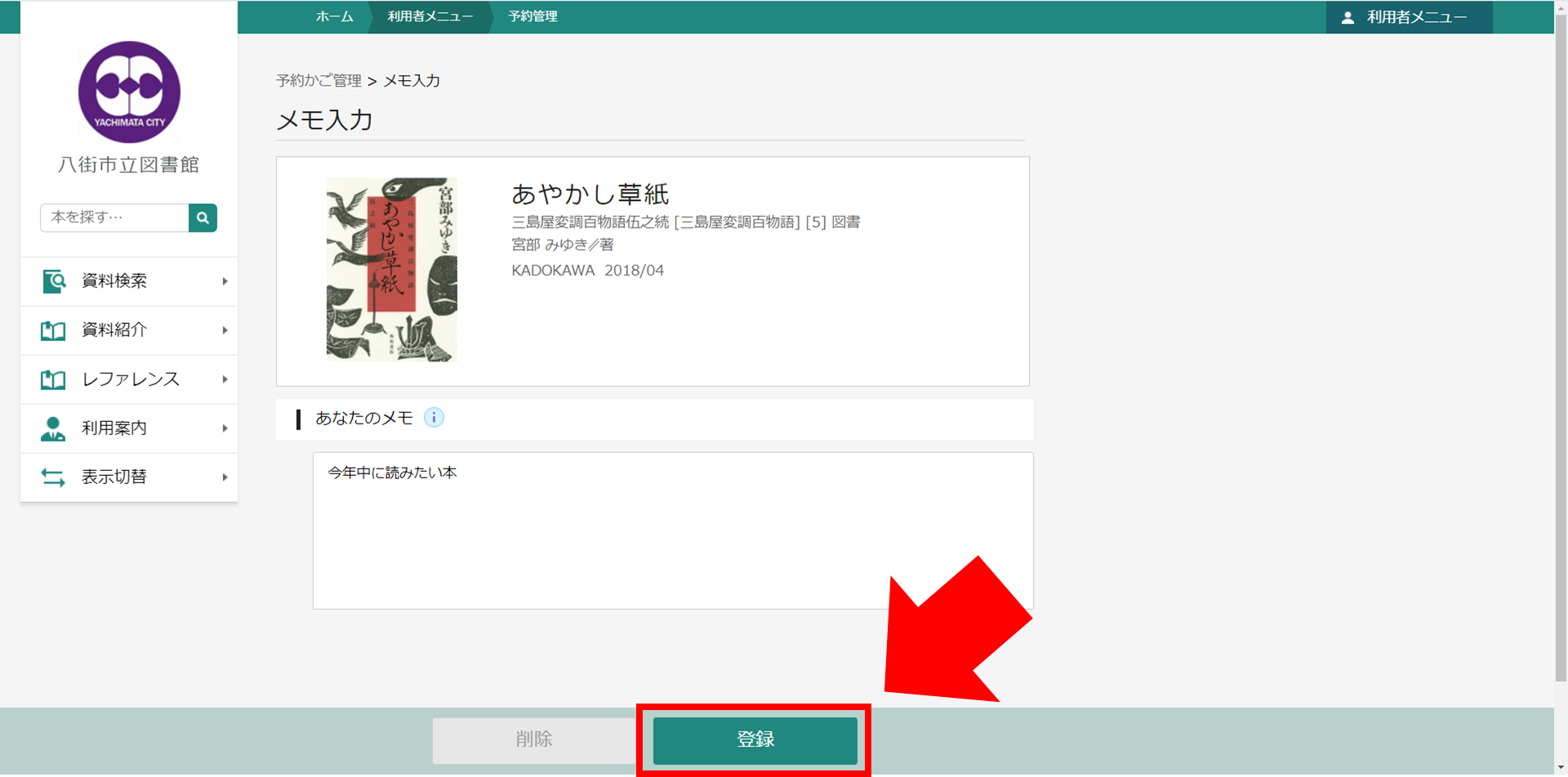Viewport: 1568px width, 777px height.
Task: Follow the 予約かご管理 breadcrumb link
Action: (x=318, y=81)
